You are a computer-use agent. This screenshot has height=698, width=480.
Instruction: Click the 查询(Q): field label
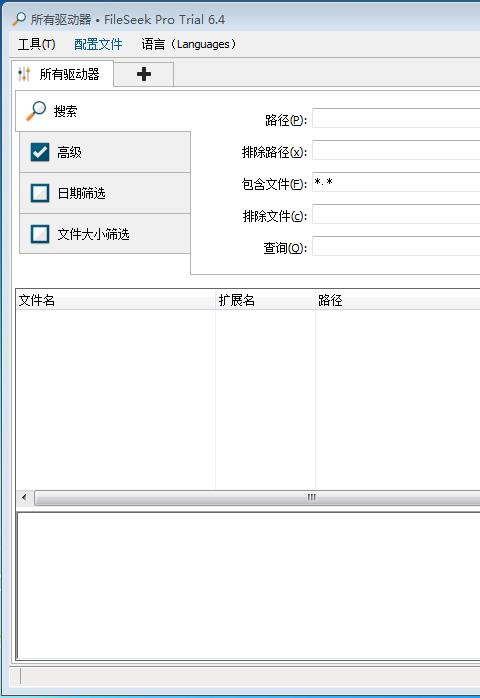pos(285,248)
